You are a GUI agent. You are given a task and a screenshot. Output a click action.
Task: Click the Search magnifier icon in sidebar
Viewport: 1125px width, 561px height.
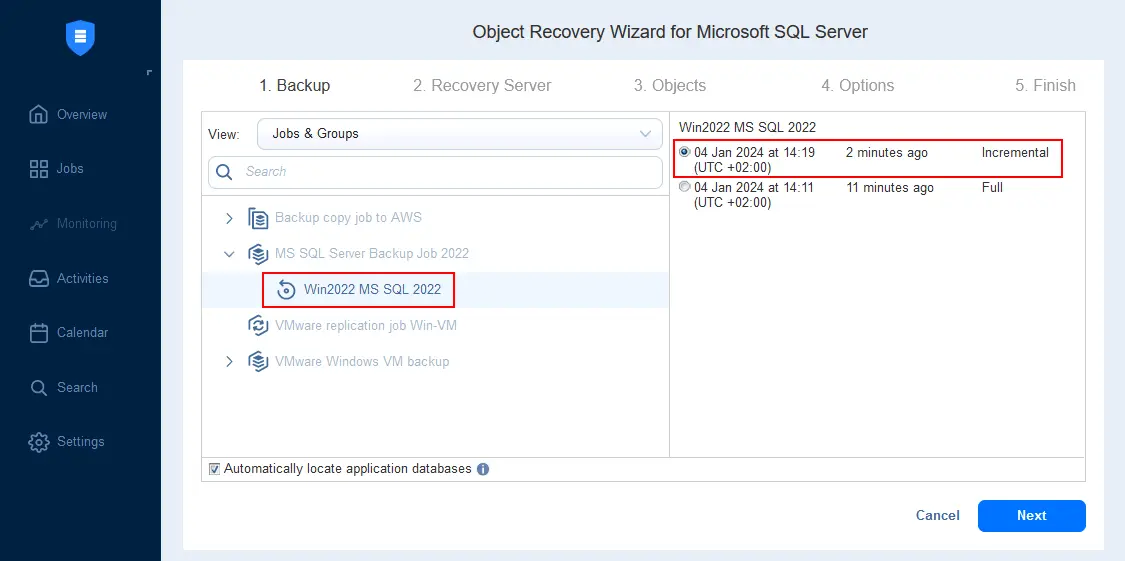pos(38,387)
